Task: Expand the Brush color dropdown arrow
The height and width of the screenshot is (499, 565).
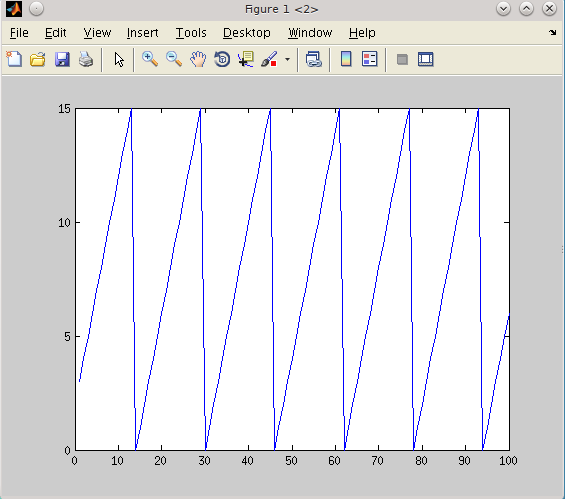Action: [287, 59]
